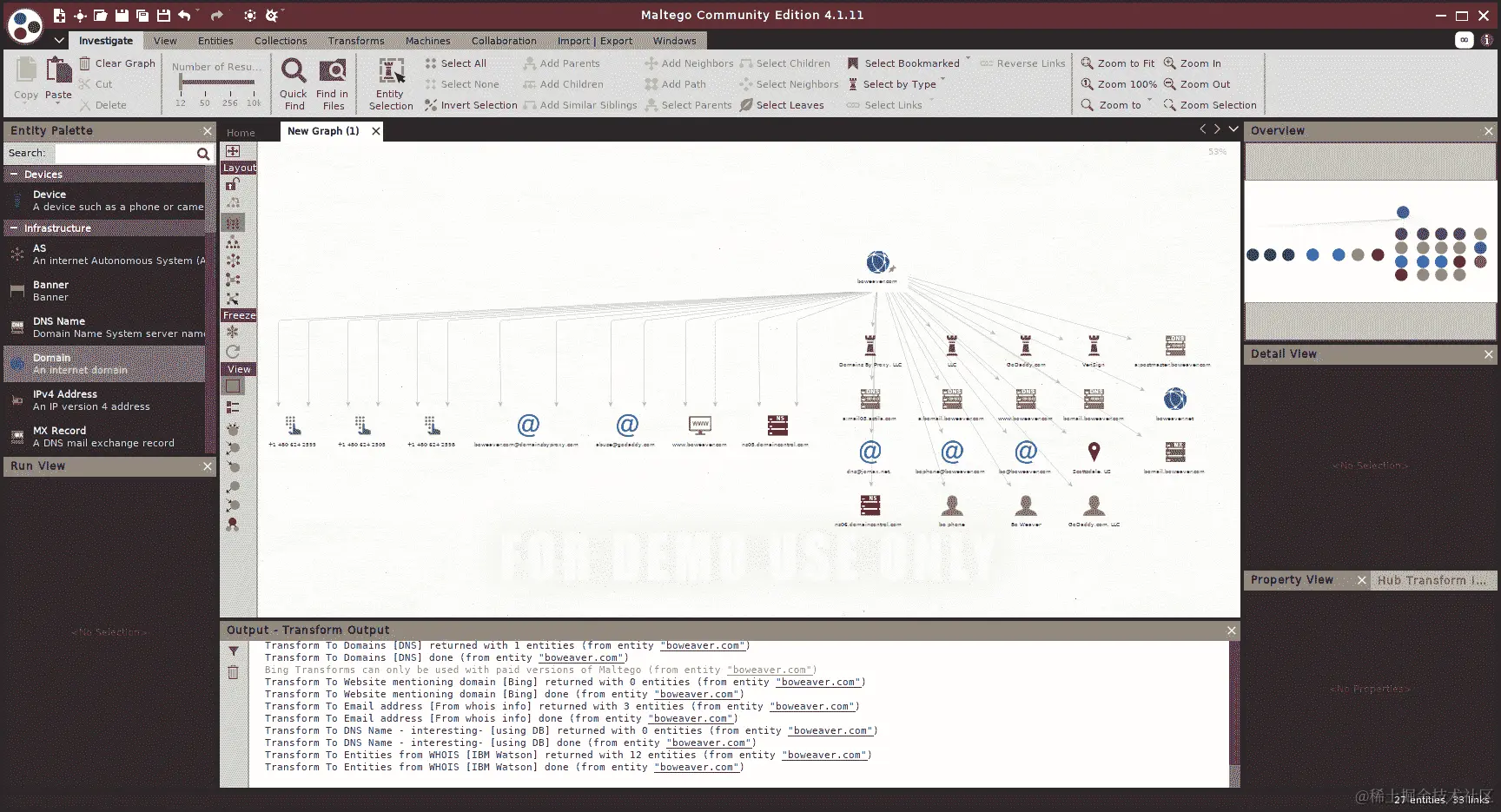Click the VeriSign company entity
The height and width of the screenshot is (812, 1501).
pos(1094,346)
